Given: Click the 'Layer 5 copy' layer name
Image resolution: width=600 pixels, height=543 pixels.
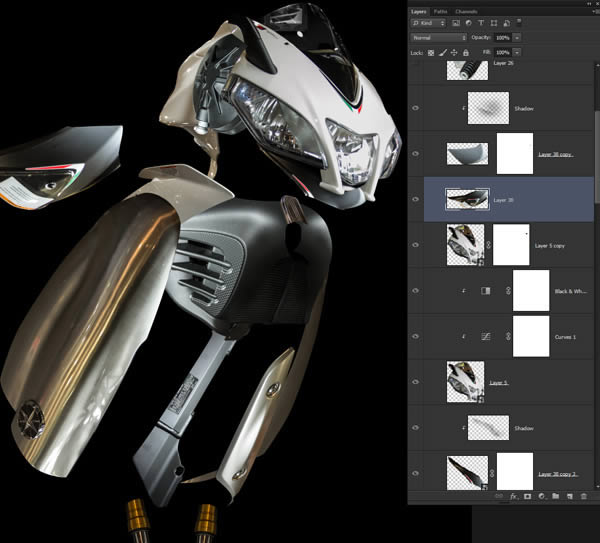Looking at the screenshot, I should tap(549, 246).
